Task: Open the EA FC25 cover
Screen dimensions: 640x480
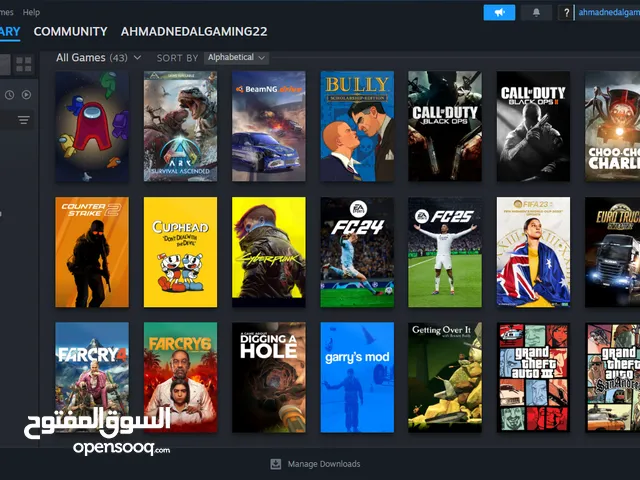Action: coord(445,252)
